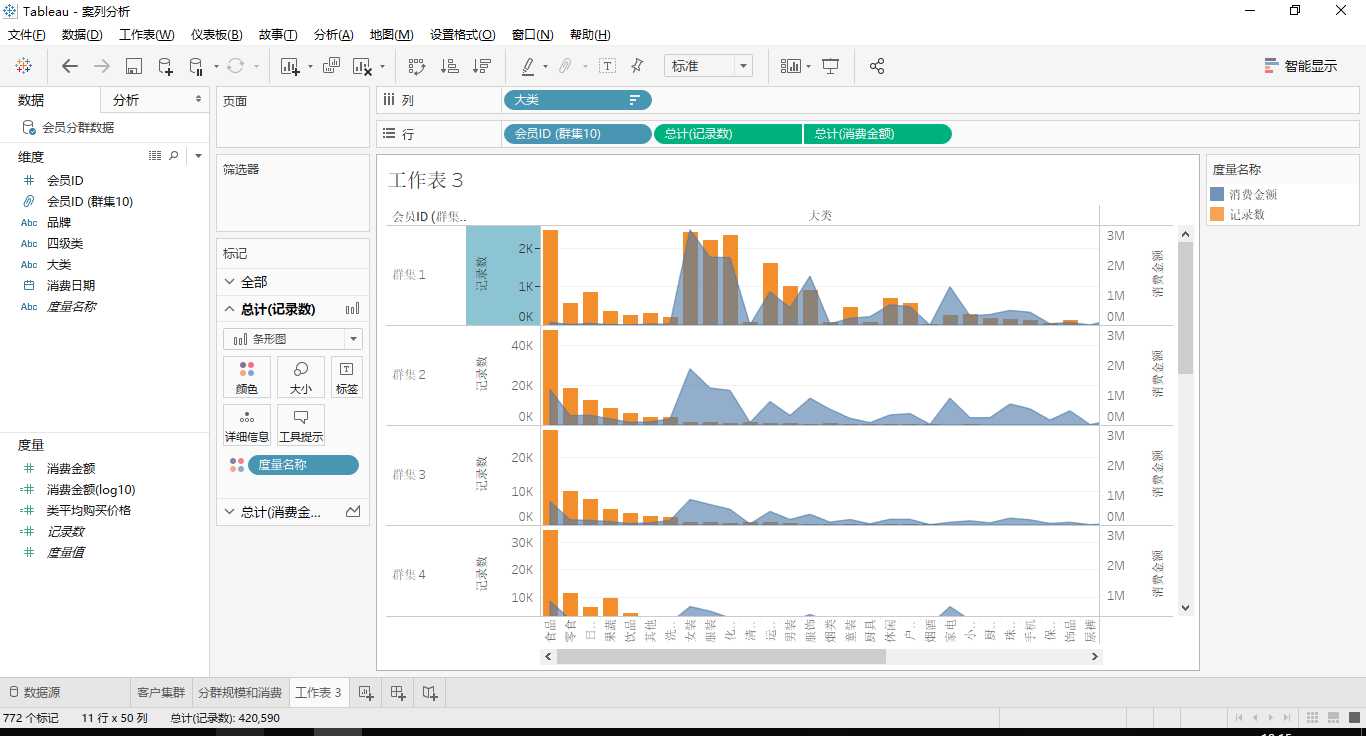
Task: Switch dimension list view icon
Action: click(x=155, y=156)
